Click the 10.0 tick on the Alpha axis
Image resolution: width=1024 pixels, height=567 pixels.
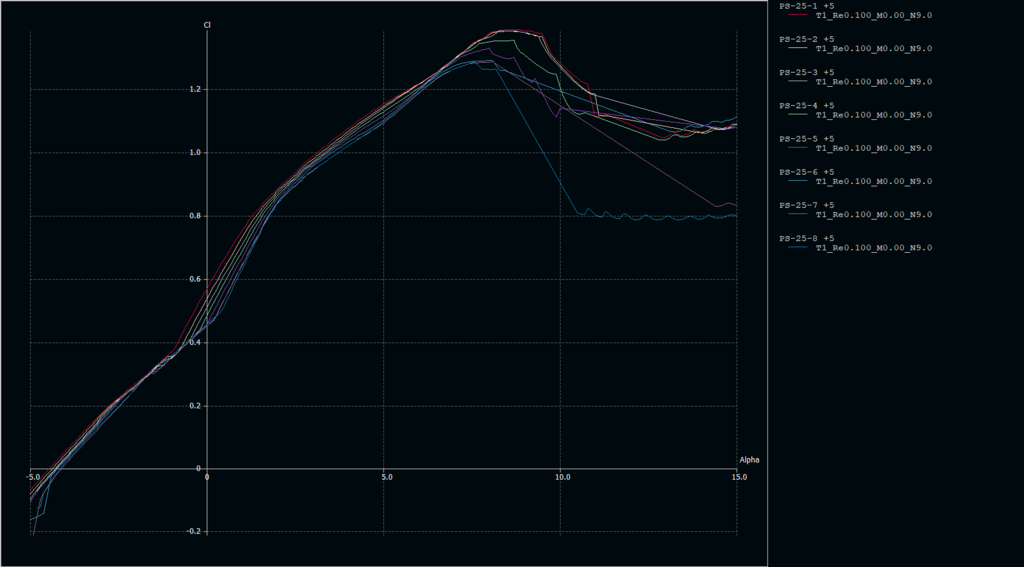click(562, 477)
